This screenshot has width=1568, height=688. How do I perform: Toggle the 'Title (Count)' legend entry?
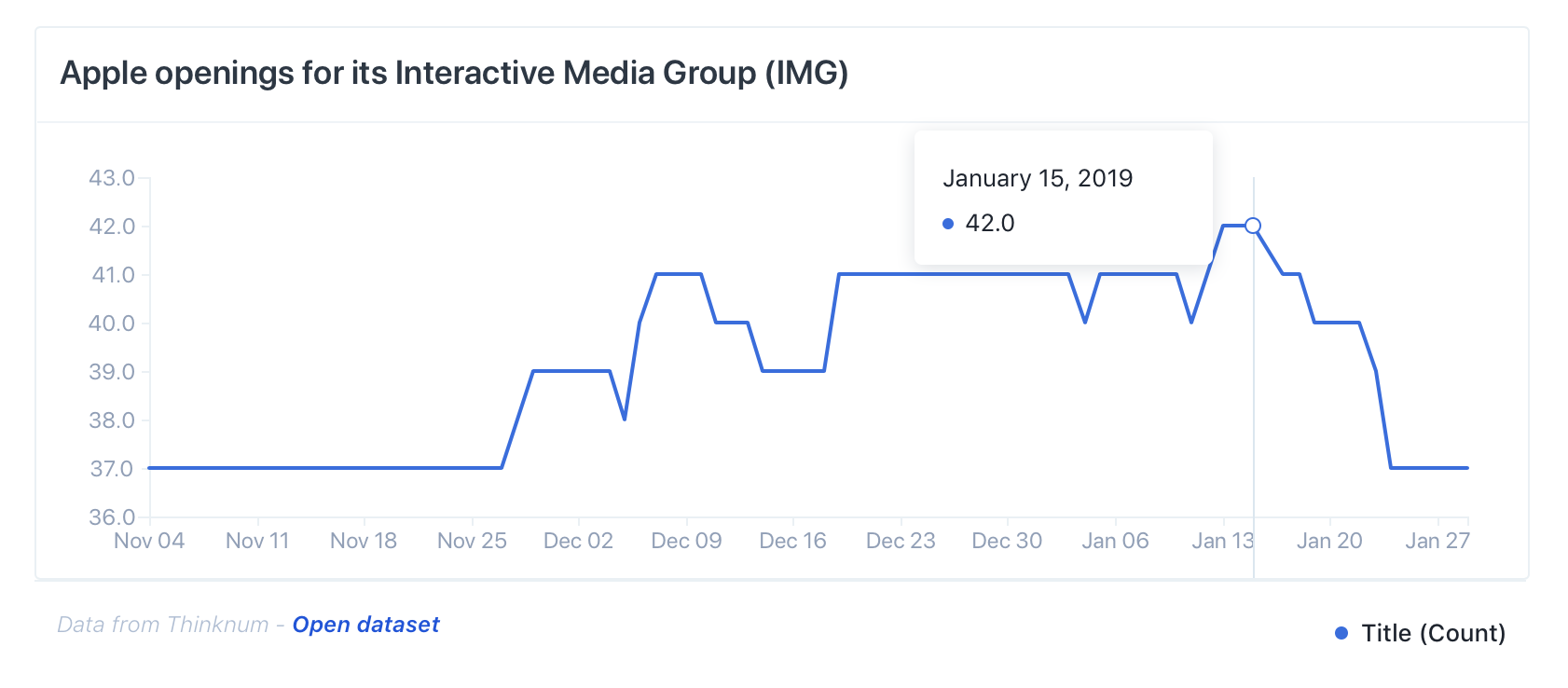point(1433,633)
